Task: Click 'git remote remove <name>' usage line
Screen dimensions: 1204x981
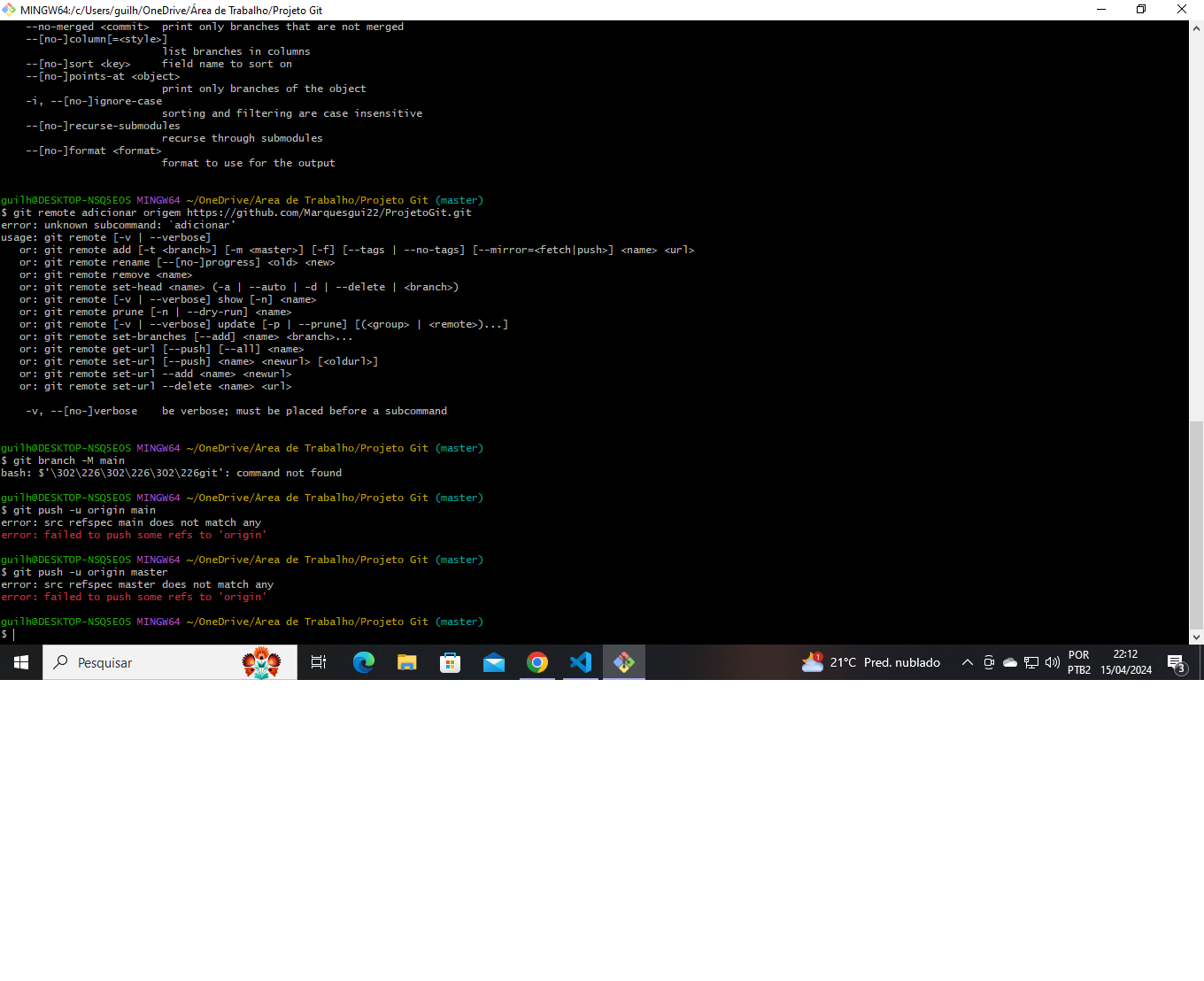Action: point(105,274)
